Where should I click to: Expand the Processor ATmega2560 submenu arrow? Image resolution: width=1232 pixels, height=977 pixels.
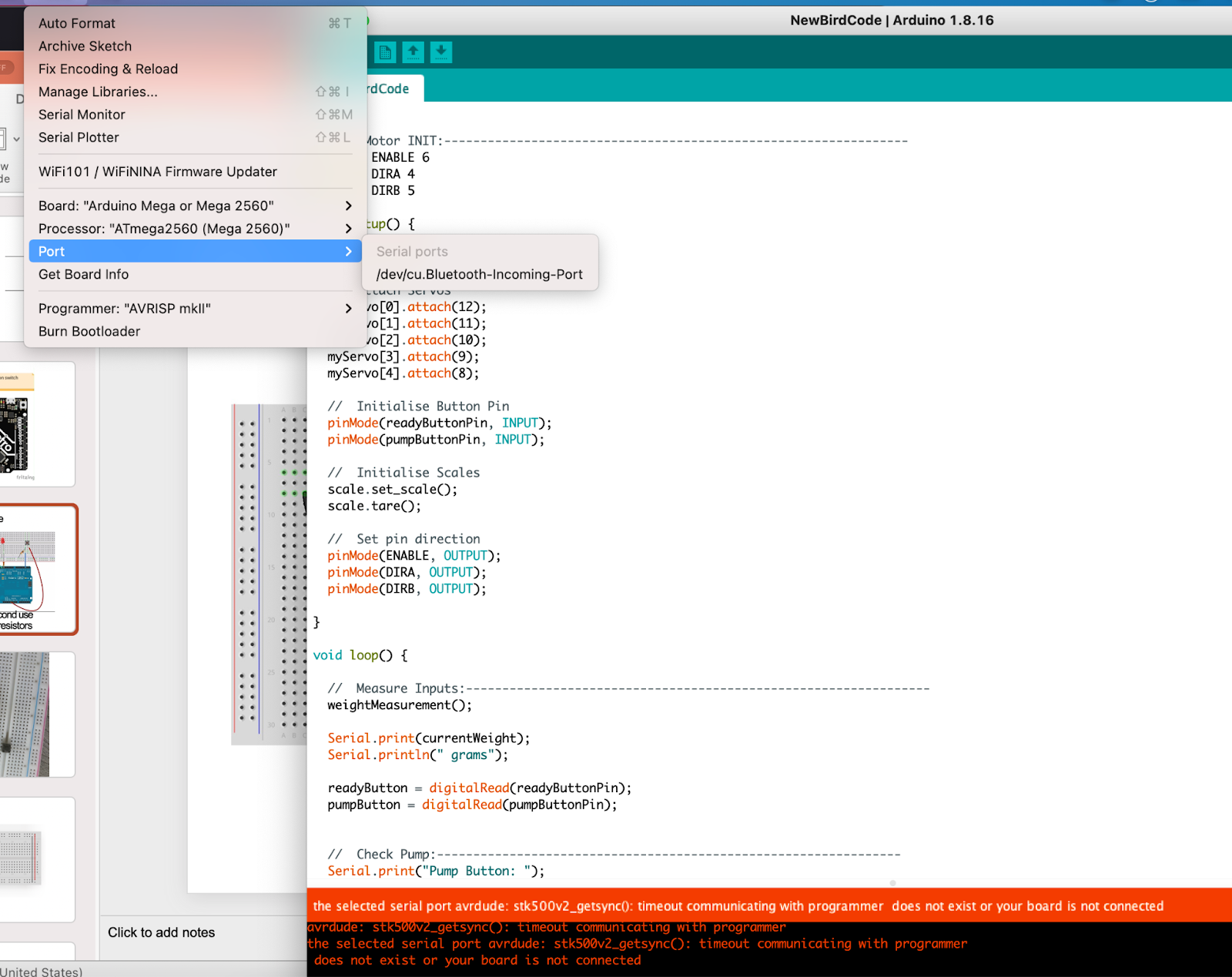pos(348,229)
